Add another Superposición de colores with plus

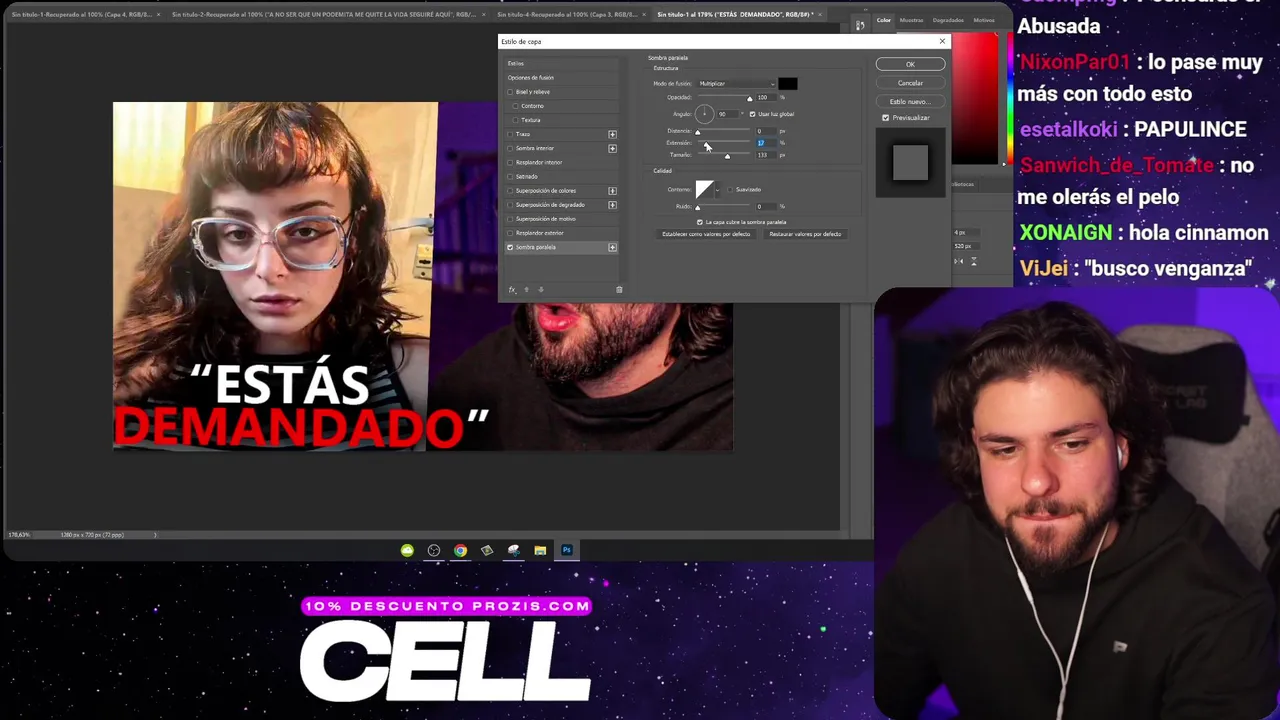[612, 190]
